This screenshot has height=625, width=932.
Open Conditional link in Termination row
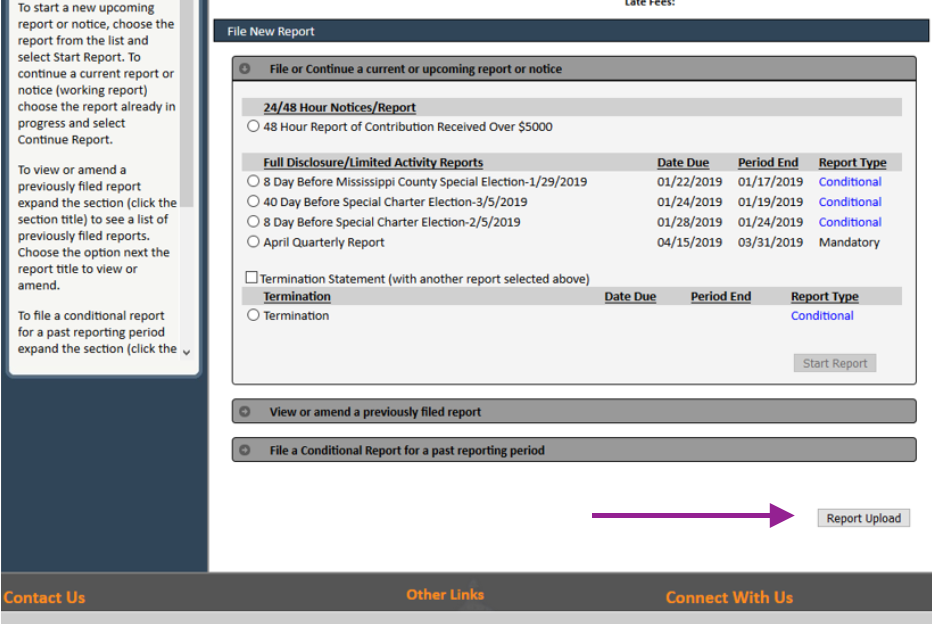tap(822, 315)
